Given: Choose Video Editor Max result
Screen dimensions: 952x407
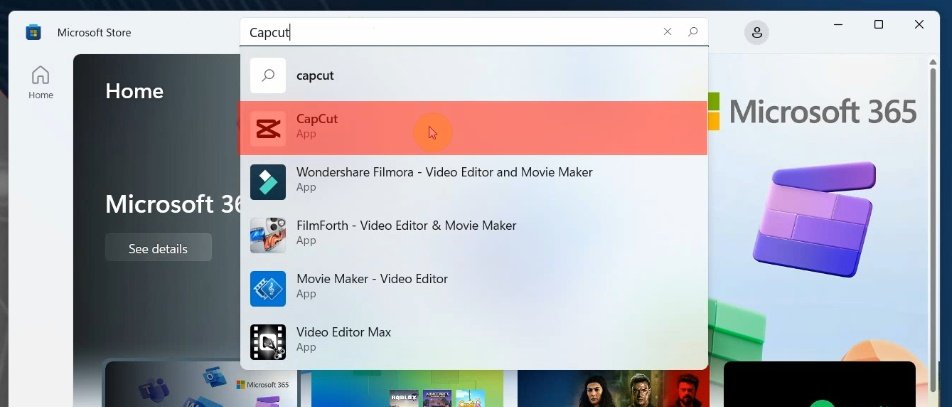Looking at the screenshot, I should pyautogui.click(x=474, y=342).
